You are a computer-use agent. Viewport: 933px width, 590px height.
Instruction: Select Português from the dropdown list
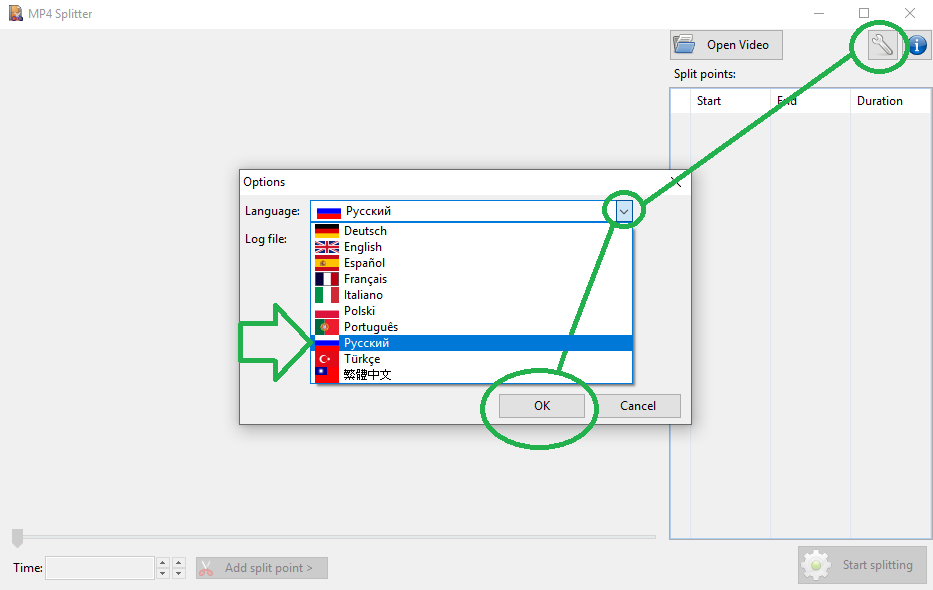[x=370, y=327]
